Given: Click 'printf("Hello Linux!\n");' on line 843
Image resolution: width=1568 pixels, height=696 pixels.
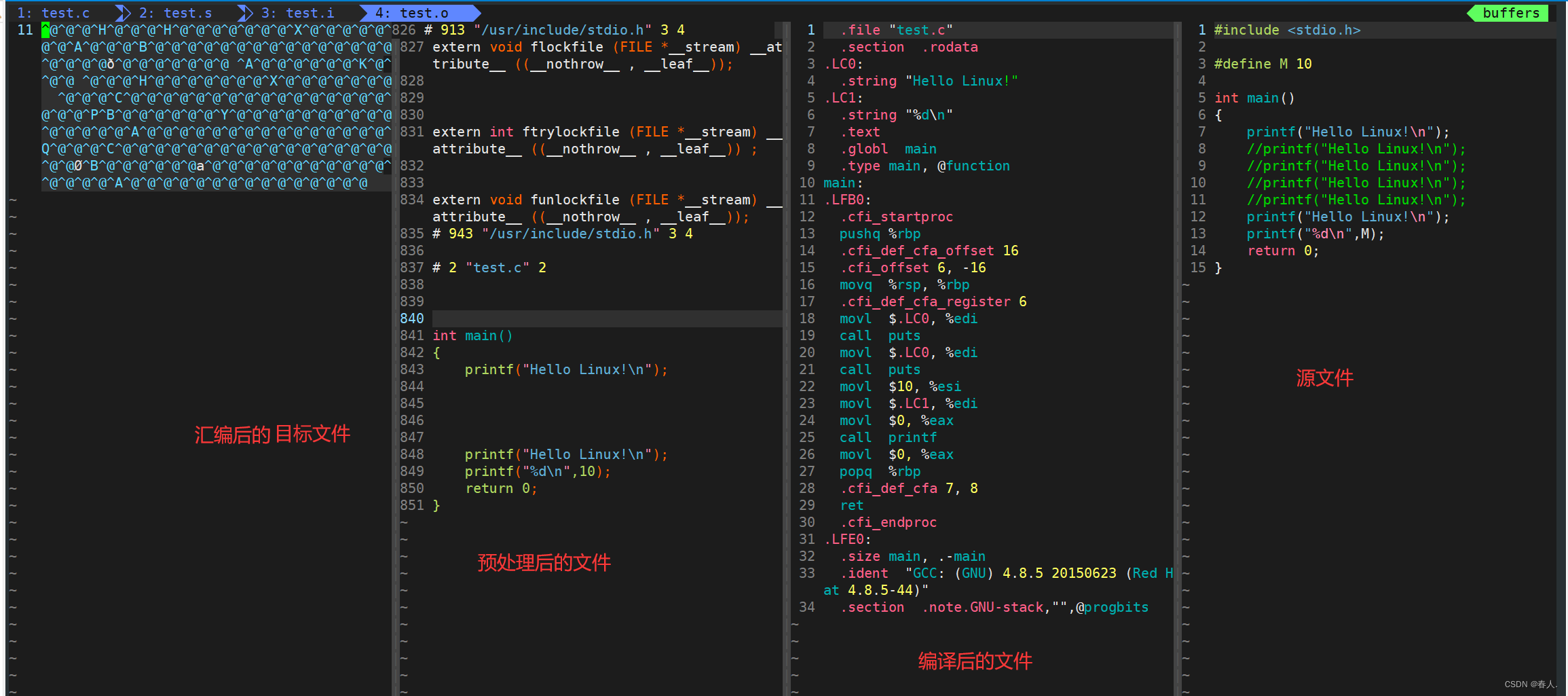Looking at the screenshot, I should click(566, 369).
